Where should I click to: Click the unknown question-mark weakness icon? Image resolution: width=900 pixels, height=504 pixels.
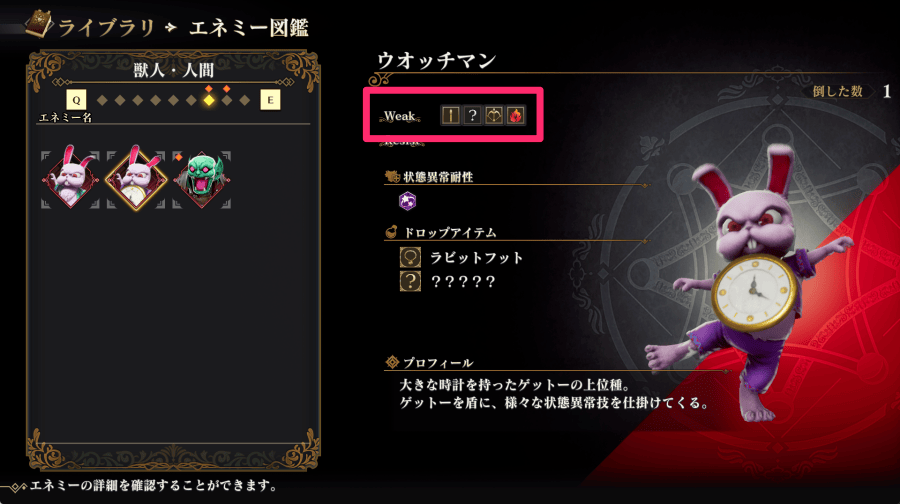tap(472, 115)
